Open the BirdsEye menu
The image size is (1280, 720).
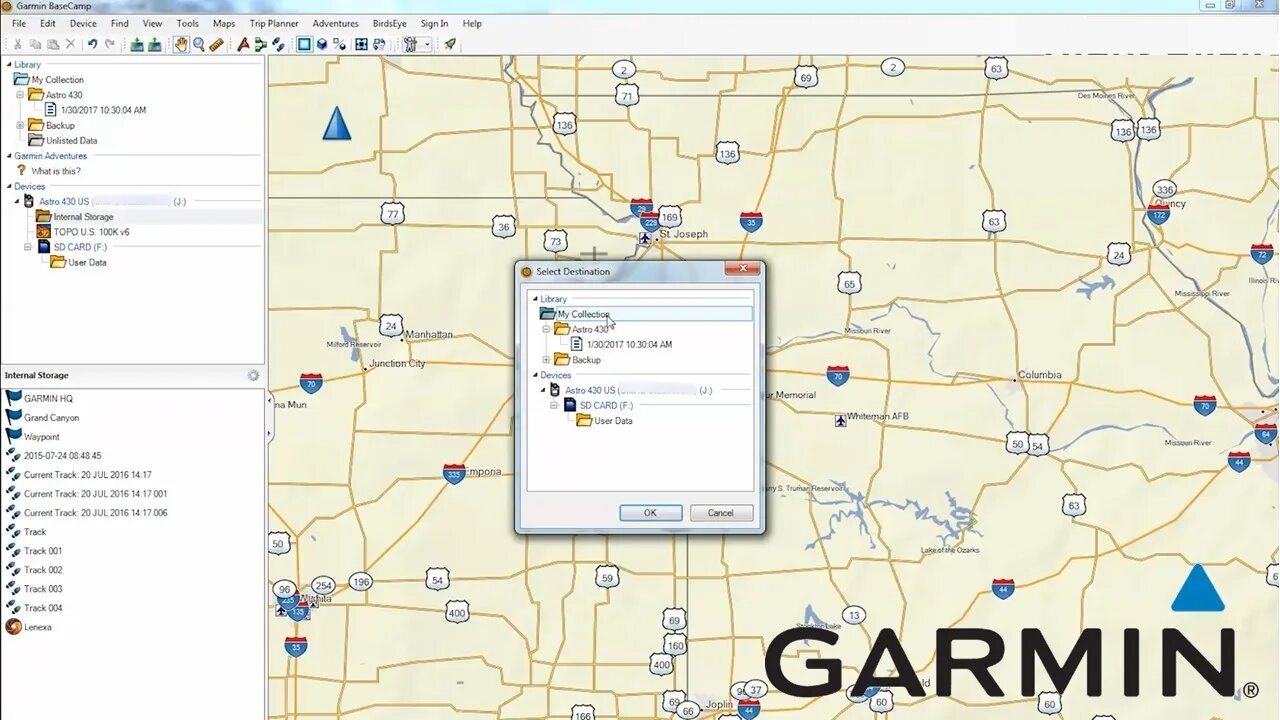(x=389, y=23)
